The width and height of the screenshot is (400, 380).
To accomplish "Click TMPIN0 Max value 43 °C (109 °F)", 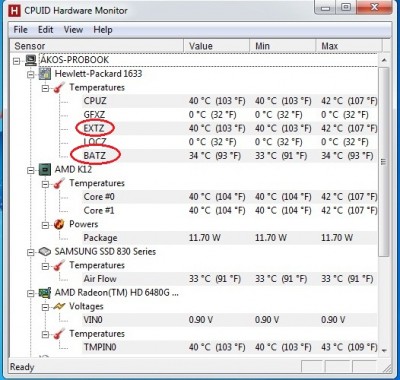I will [x=349, y=347].
